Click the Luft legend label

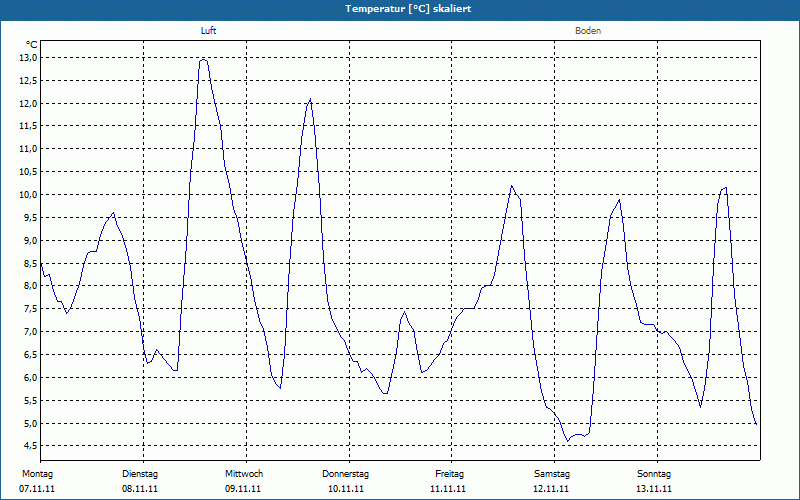click(x=208, y=31)
